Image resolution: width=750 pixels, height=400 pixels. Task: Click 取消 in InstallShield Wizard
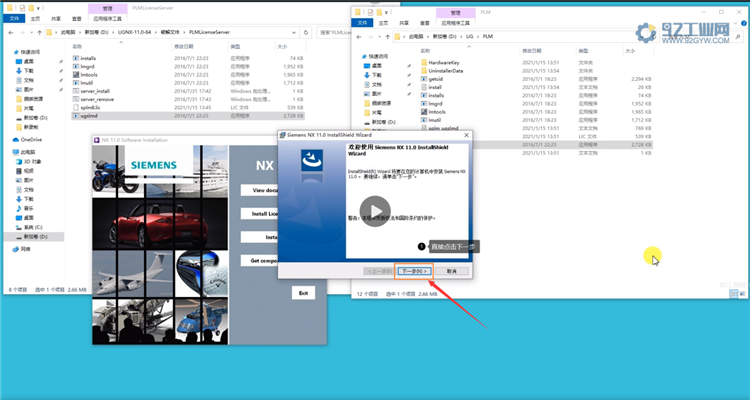(452, 271)
